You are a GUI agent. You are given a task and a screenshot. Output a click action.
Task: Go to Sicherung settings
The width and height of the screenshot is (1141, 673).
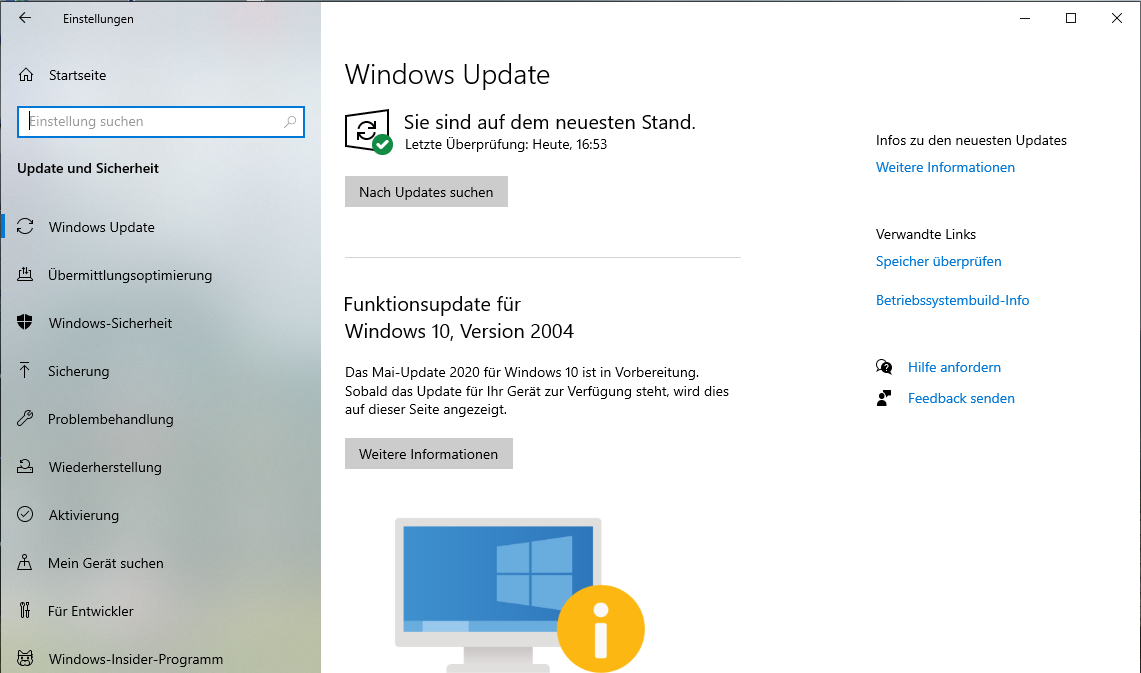click(x=79, y=371)
